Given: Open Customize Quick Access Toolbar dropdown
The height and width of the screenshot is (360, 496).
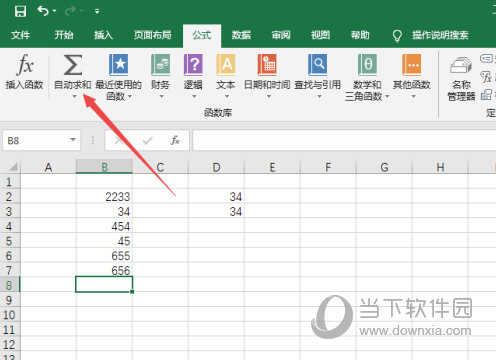Looking at the screenshot, I should (97, 12).
